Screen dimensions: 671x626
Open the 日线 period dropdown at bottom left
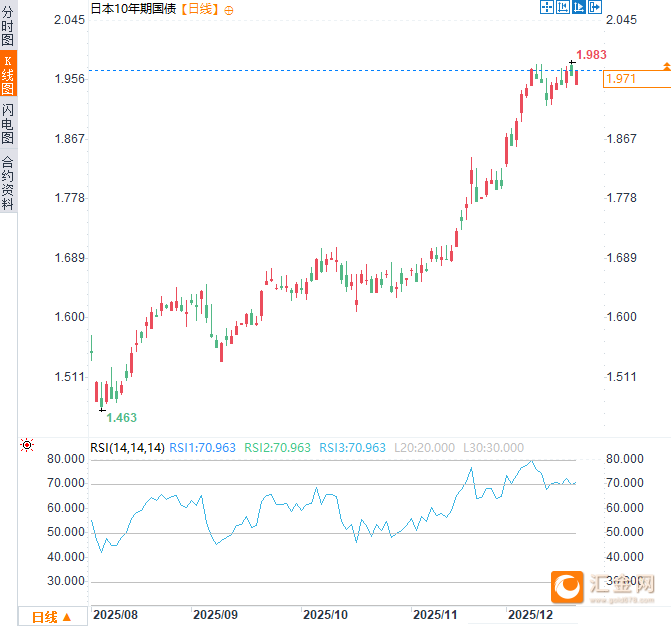click(x=52, y=616)
